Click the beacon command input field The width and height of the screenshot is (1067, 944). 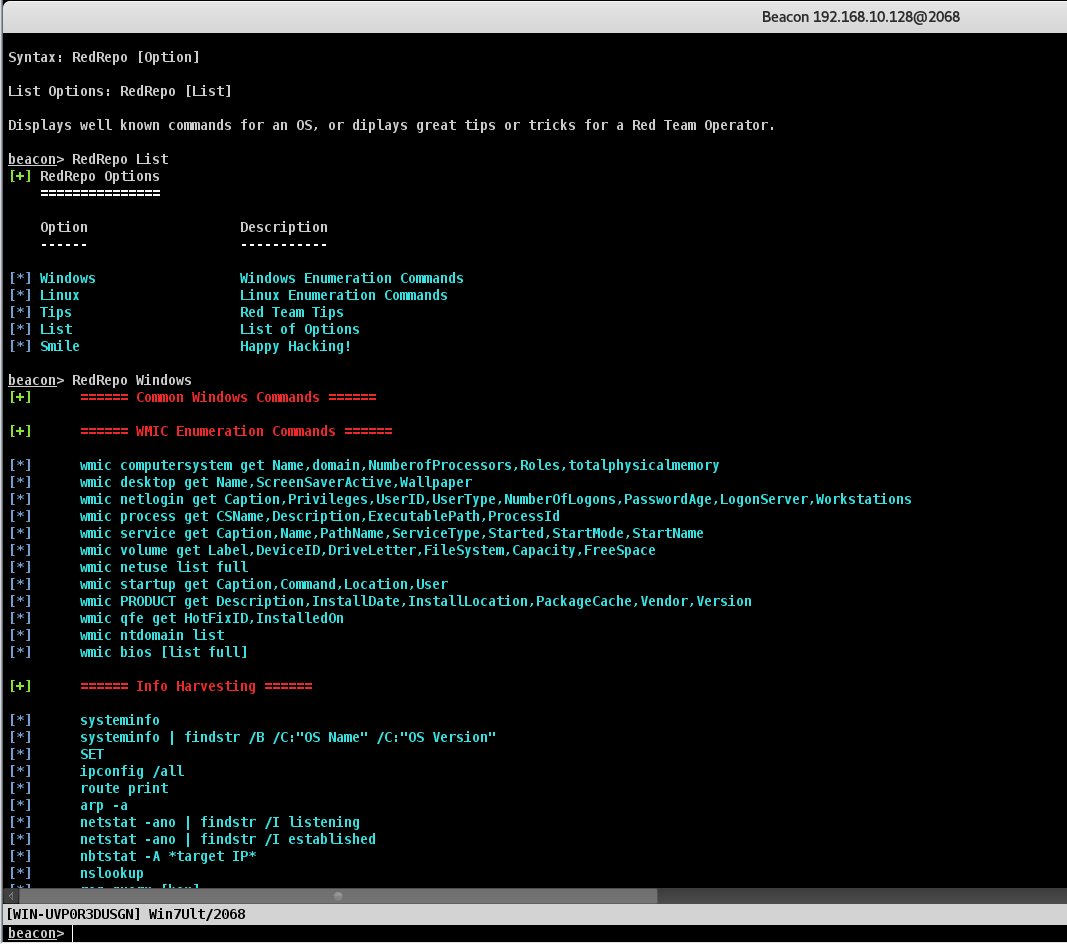click(568, 933)
